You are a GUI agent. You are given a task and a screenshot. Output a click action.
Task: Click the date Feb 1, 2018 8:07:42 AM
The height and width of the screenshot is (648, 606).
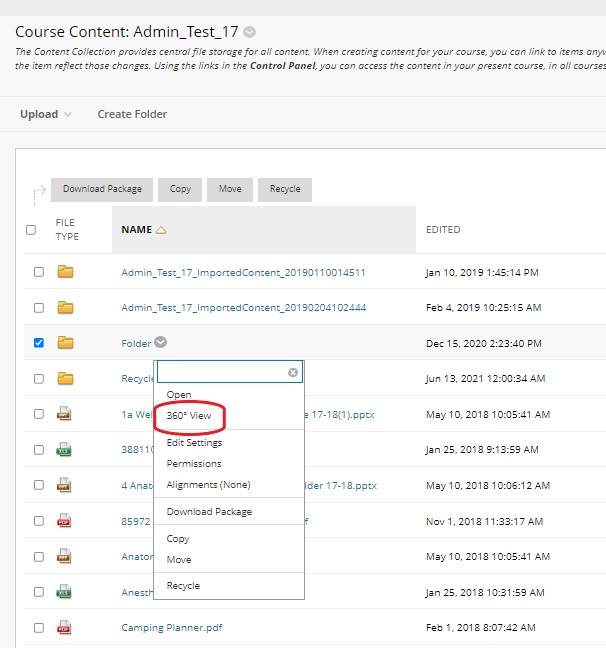(x=480, y=628)
